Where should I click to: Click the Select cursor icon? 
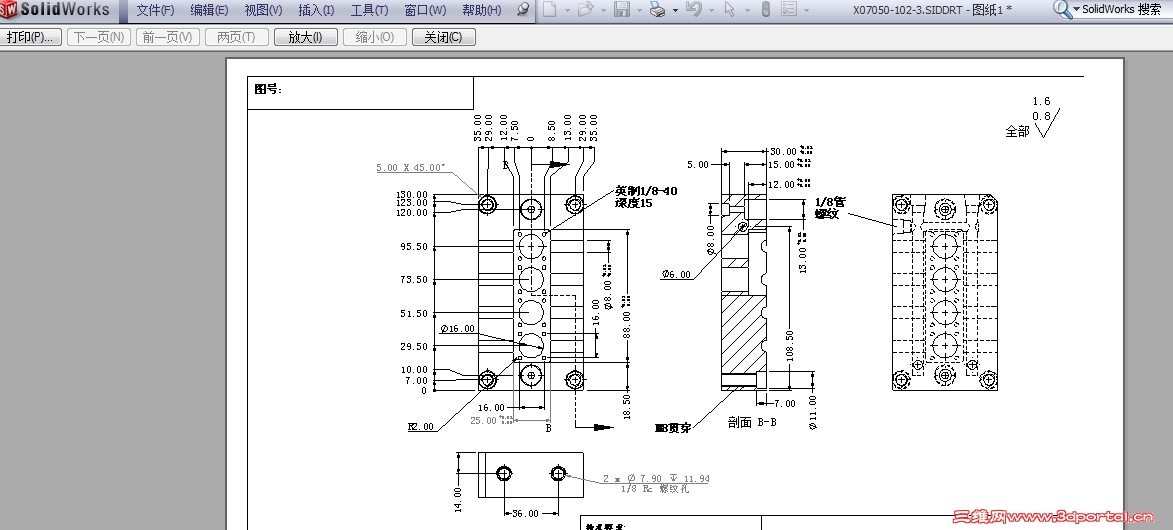pyautogui.click(x=730, y=10)
